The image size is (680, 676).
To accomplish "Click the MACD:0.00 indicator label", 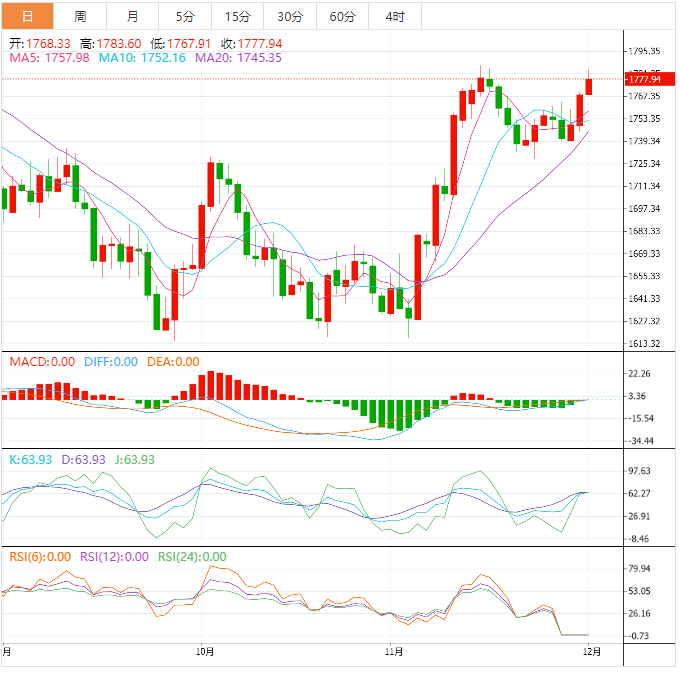I will point(42,362).
